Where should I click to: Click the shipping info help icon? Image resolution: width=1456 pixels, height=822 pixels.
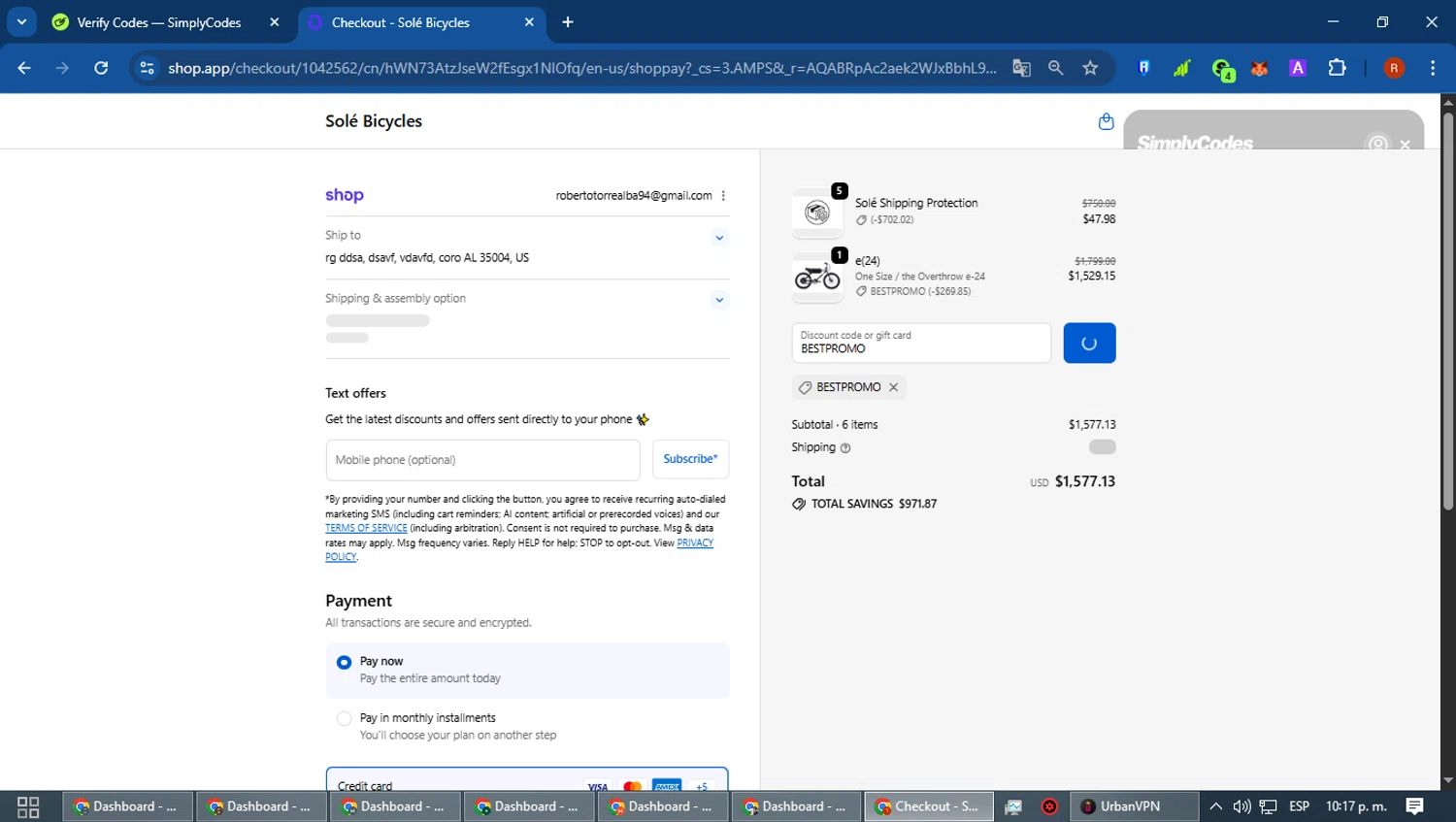845,448
